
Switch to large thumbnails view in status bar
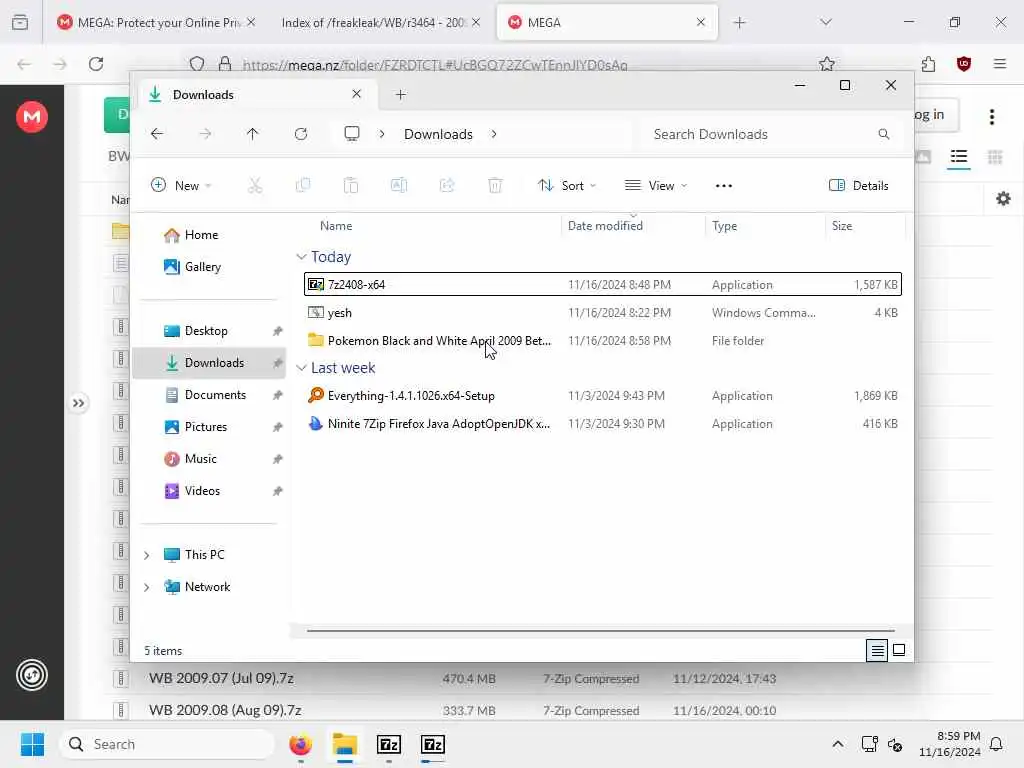pyautogui.click(x=899, y=650)
